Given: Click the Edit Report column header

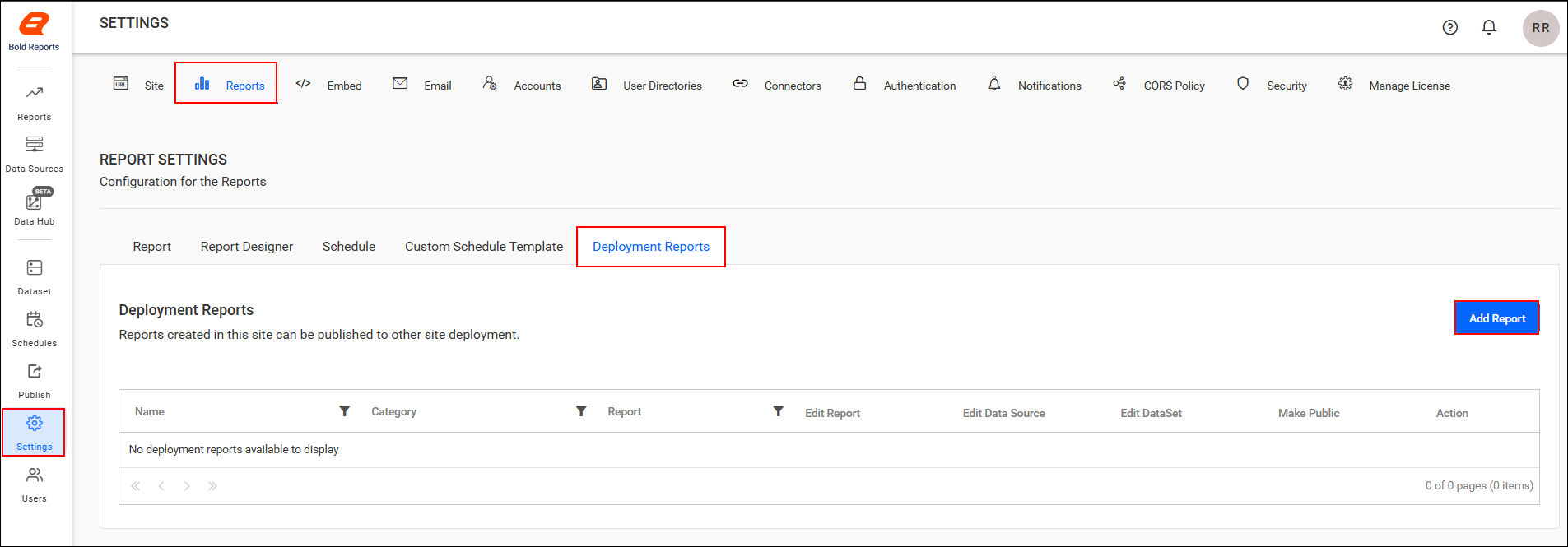Looking at the screenshot, I should pyautogui.click(x=833, y=413).
